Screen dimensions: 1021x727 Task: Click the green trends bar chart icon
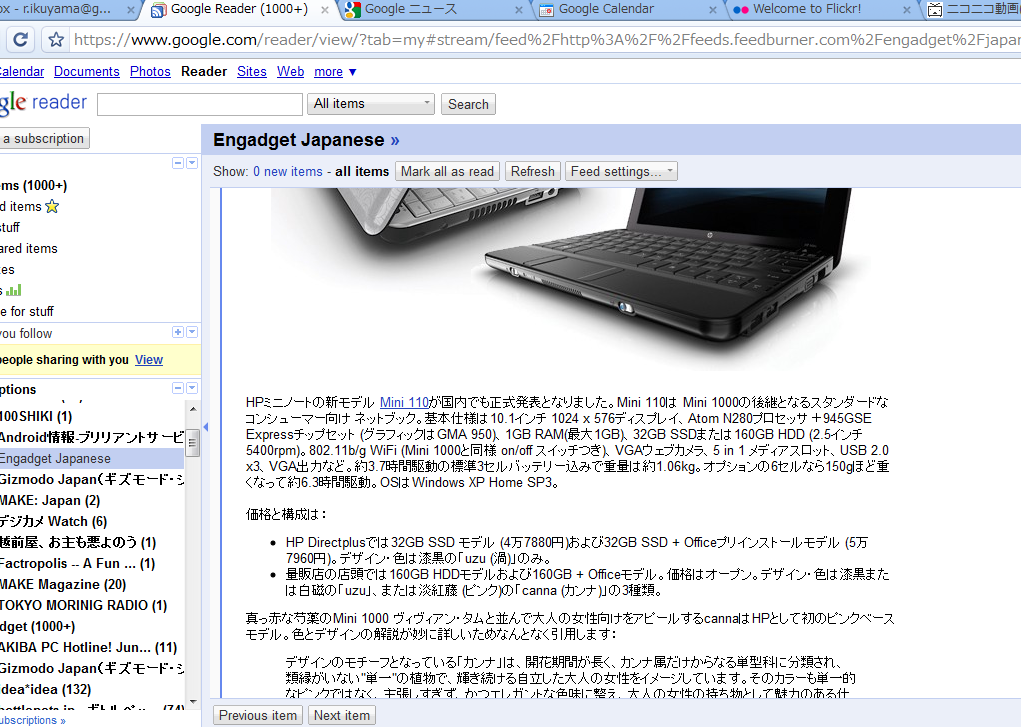(x=14, y=290)
